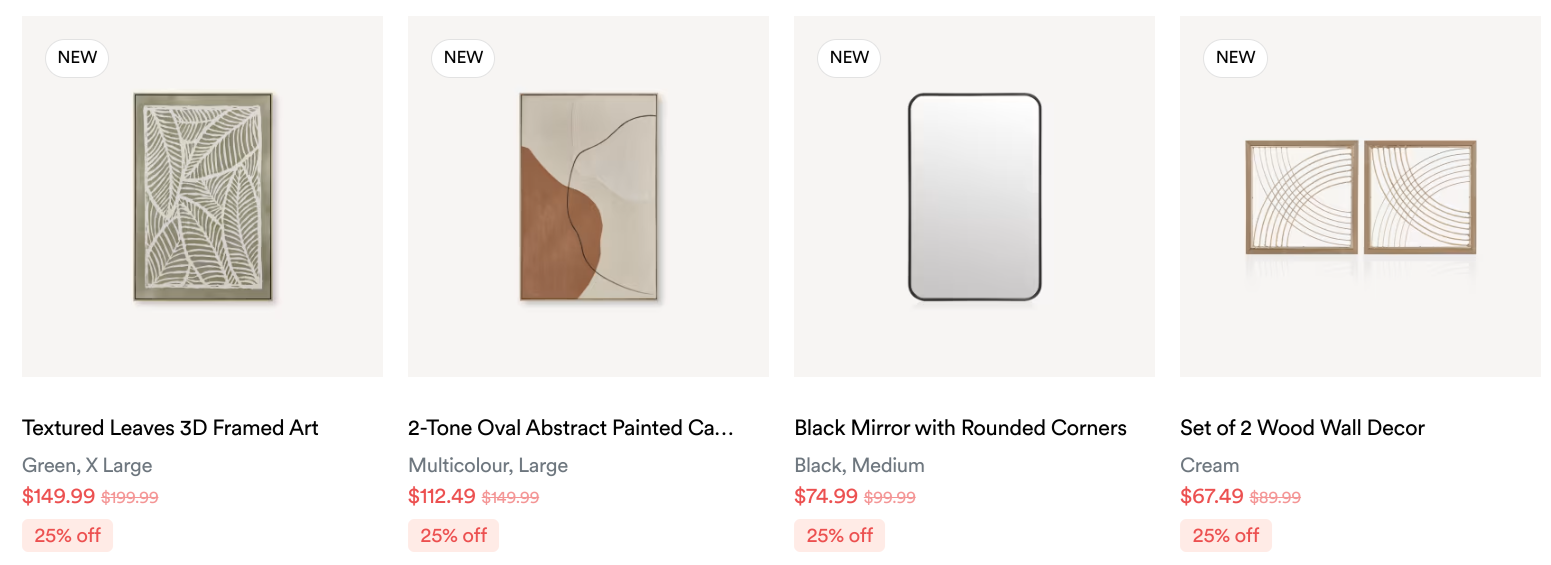This screenshot has height=565, width=1551.
Task: Open the Set of 2 Wood Wall Decor image
Action: (x=1360, y=196)
